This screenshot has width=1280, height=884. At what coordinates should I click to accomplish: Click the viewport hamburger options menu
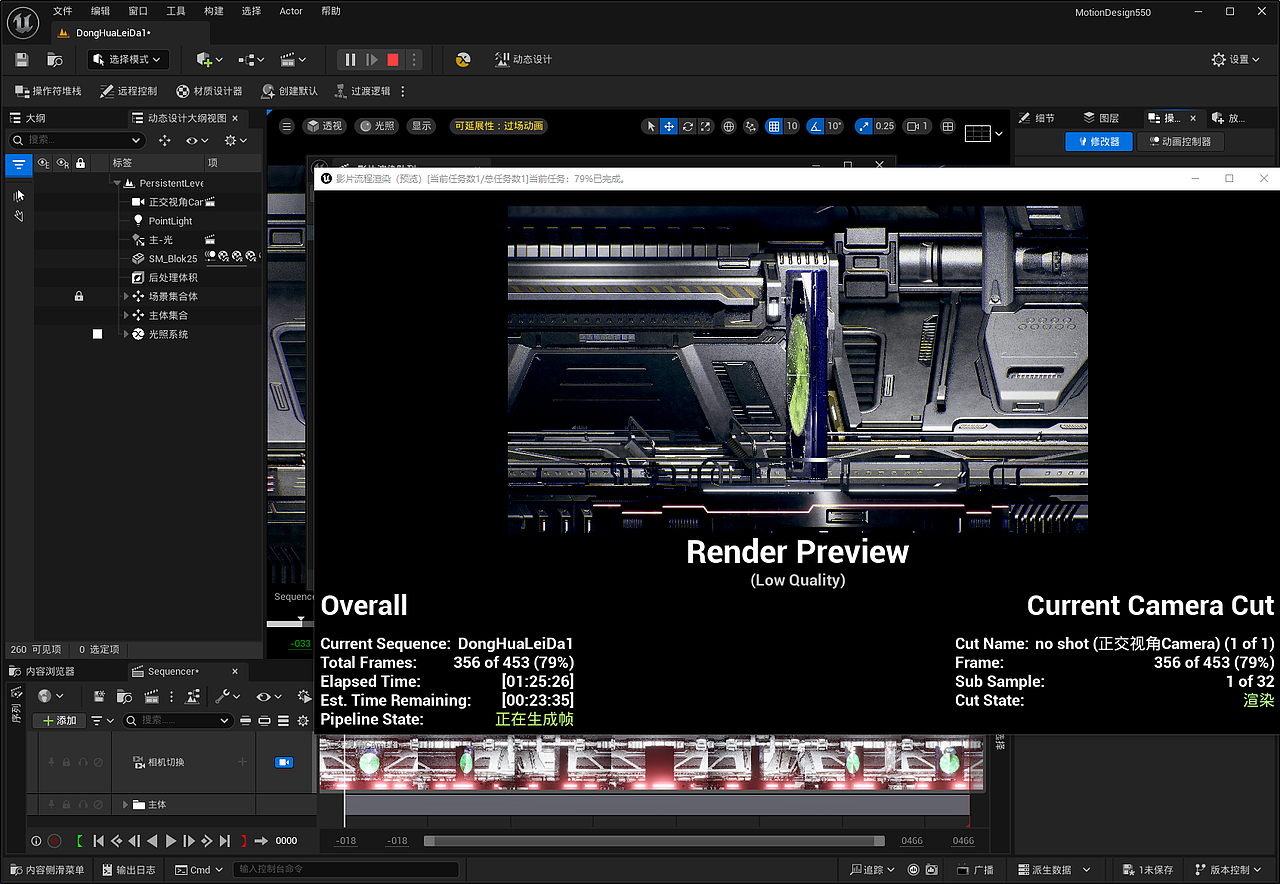287,126
